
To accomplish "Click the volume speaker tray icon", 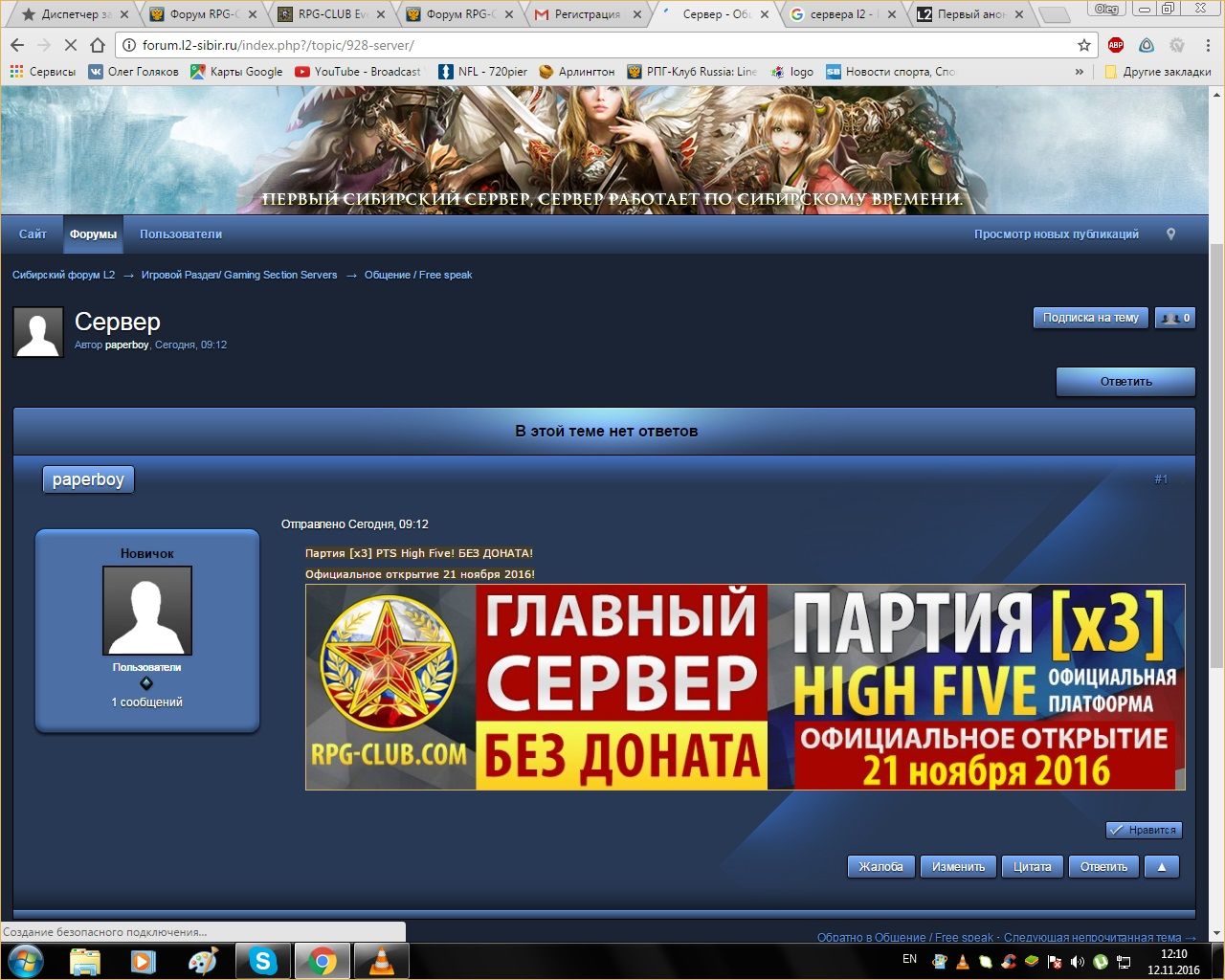I will tap(1077, 962).
